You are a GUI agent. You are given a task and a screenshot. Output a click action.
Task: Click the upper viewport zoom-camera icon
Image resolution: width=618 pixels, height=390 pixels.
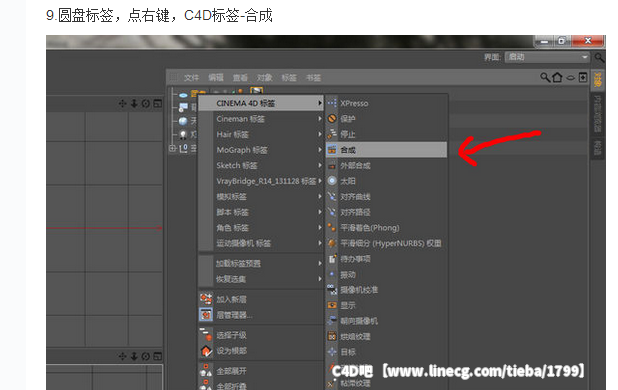134,104
